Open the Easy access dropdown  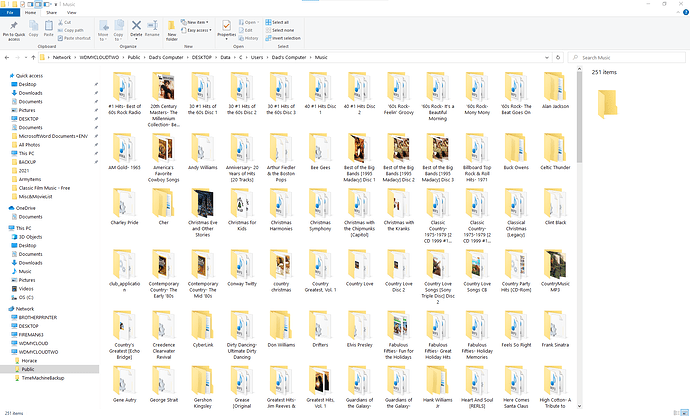coord(196,30)
